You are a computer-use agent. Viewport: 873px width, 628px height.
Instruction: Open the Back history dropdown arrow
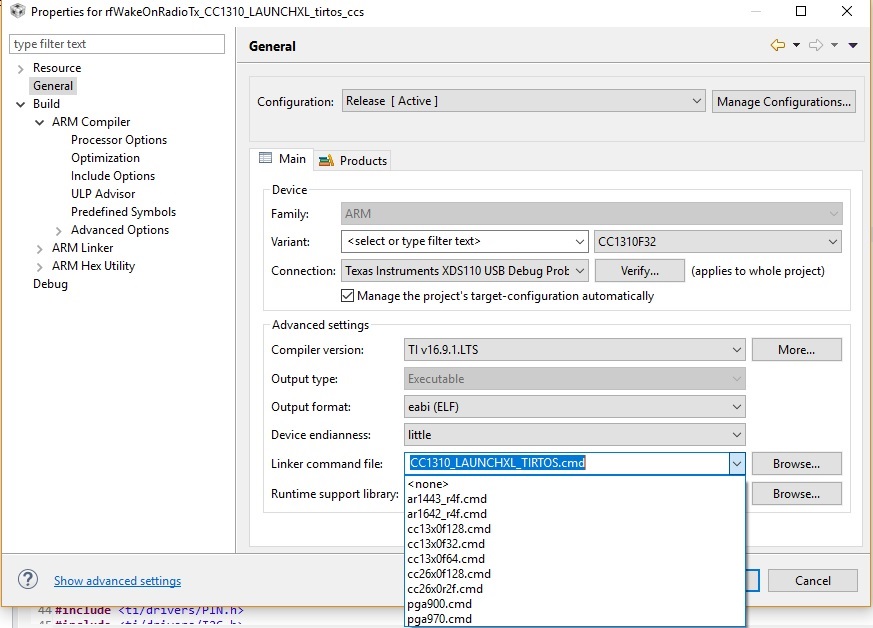coord(796,45)
